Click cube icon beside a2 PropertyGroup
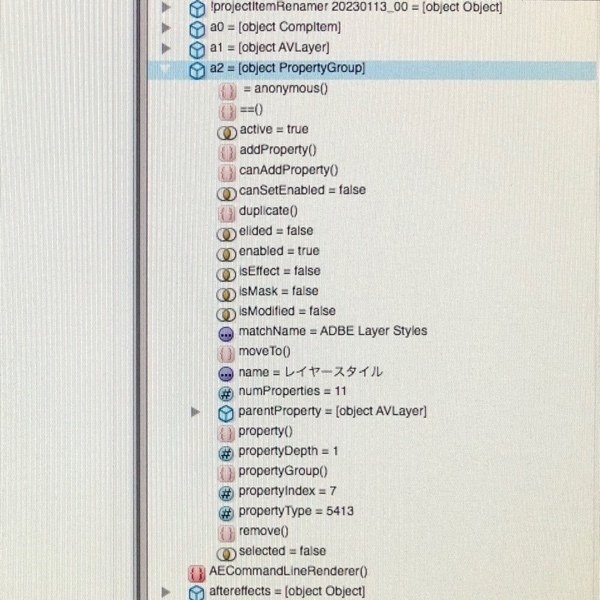600x600 pixels. point(197,71)
